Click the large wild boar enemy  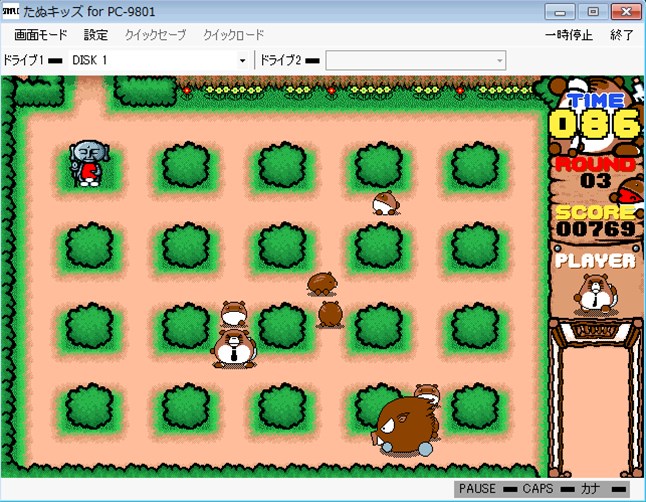pos(405,426)
